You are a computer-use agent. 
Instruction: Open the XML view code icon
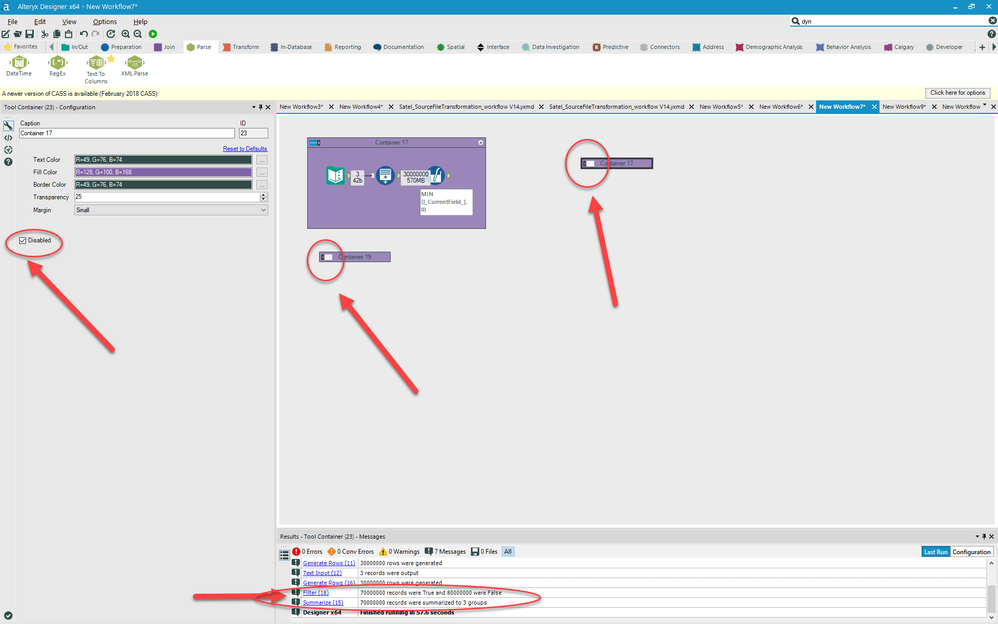point(8,138)
